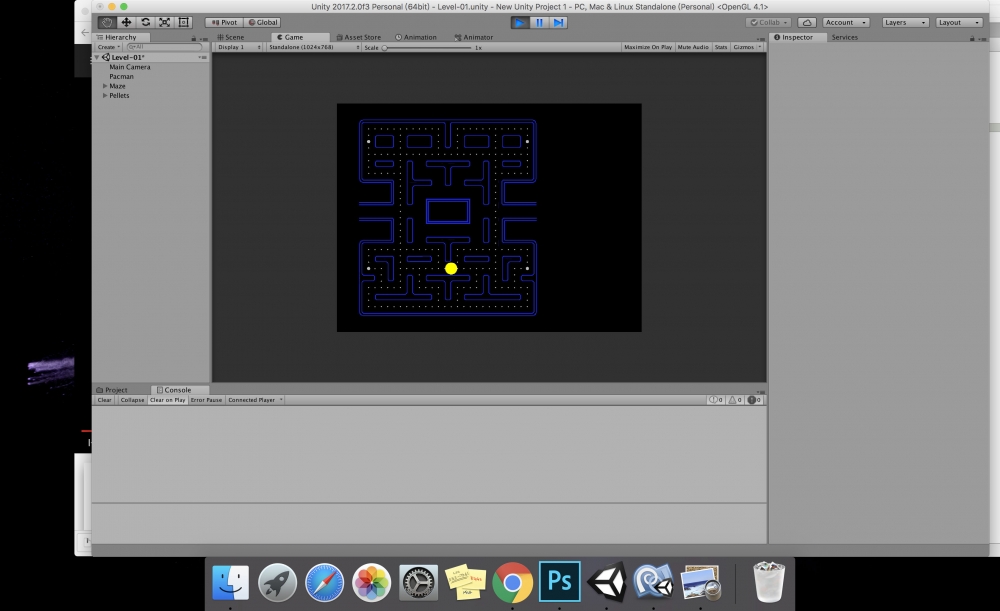This screenshot has width=1000, height=611.
Task: Open Finder from the Dock
Action: [230, 582]
